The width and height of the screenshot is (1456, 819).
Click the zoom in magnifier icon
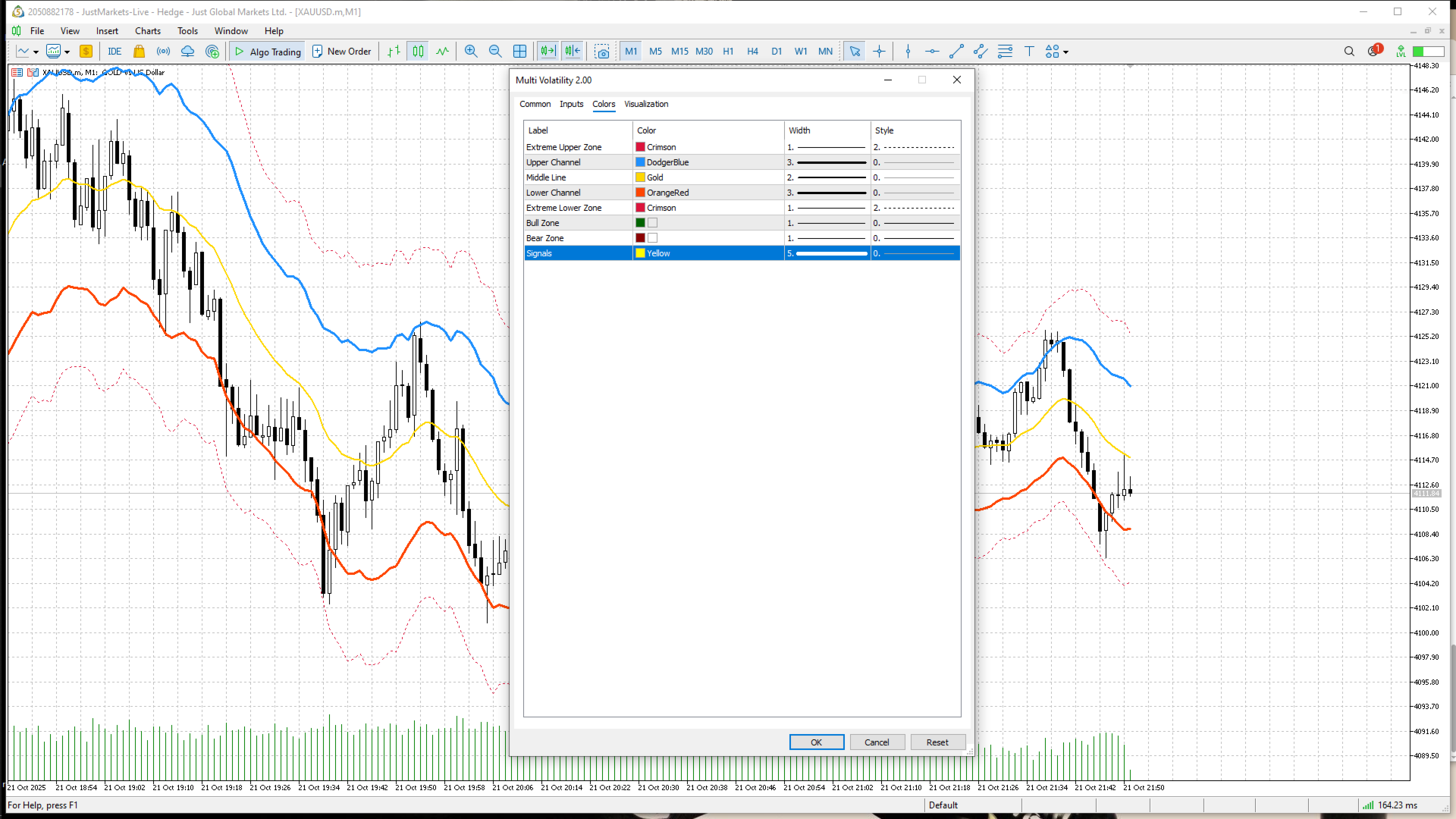[471, 52]
